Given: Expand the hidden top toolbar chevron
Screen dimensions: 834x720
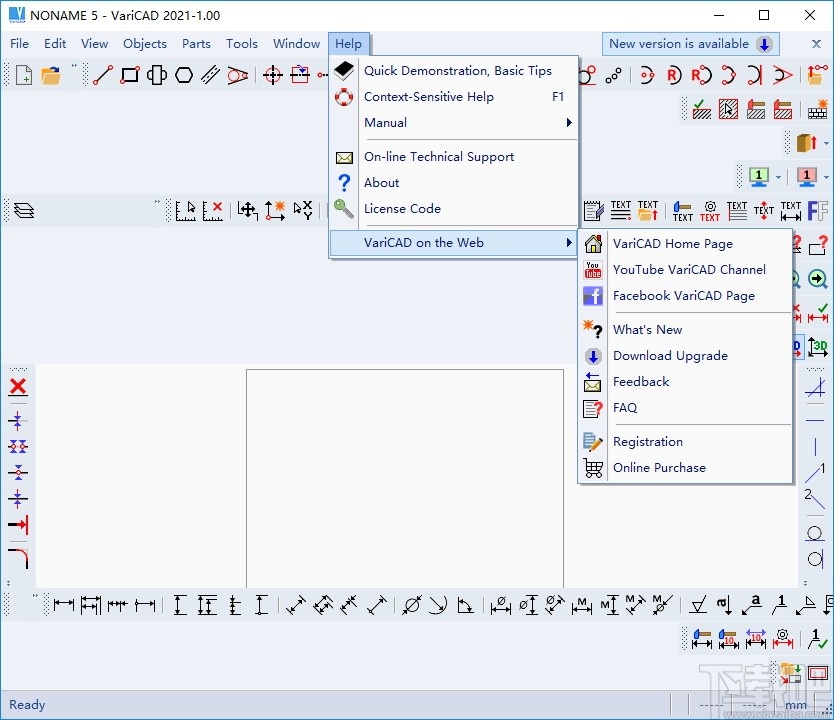Looking at the screenshot, I should pyautogui.click(x=74, y=66).
